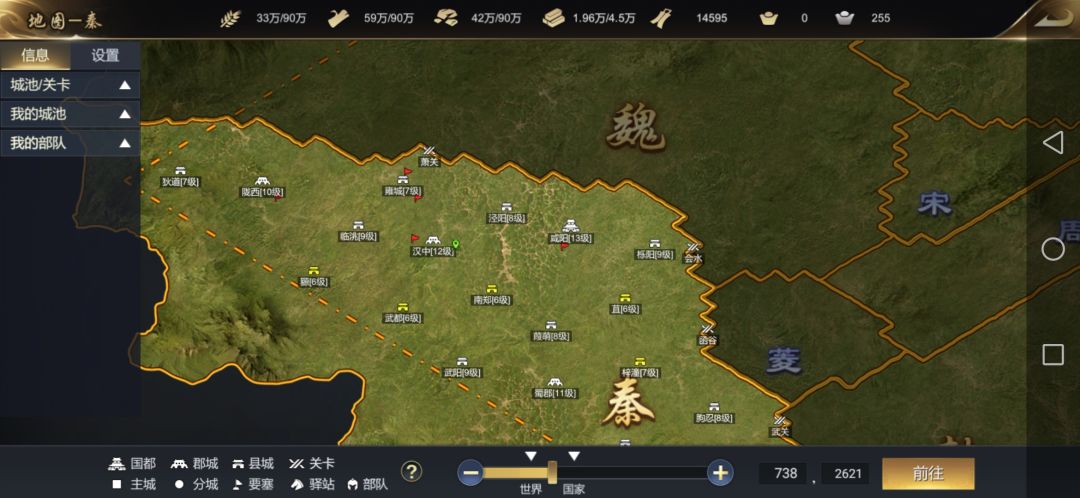Click the green location pin near 汉中
1080x498 pixels.
click(455, 243)
